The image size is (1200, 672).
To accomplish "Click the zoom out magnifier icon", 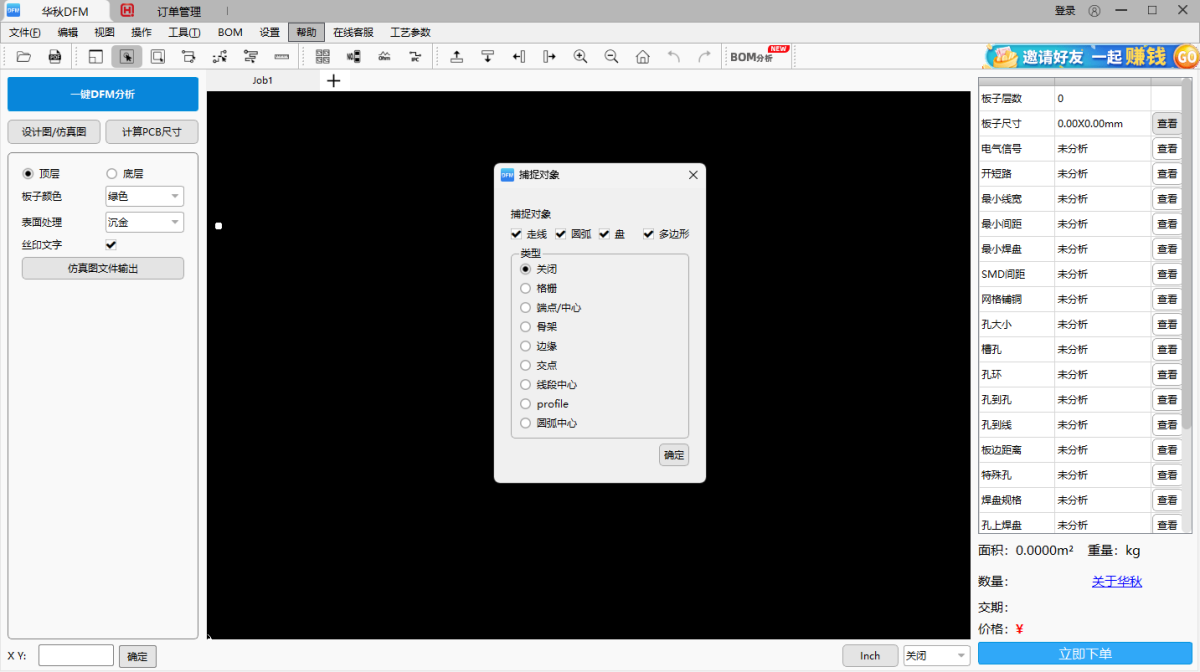I will [x=611, y=57].
